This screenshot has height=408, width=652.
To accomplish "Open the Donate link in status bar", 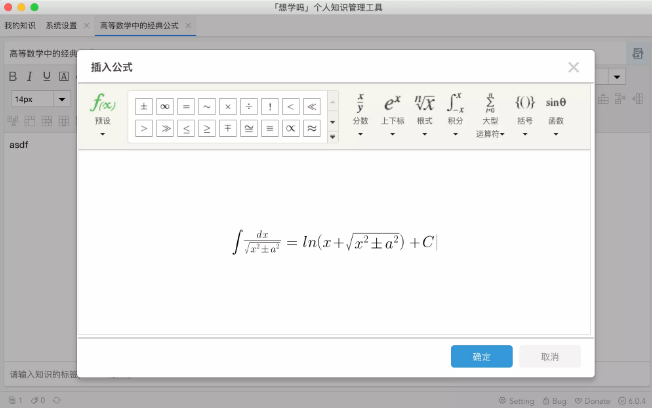I will 593,401.
